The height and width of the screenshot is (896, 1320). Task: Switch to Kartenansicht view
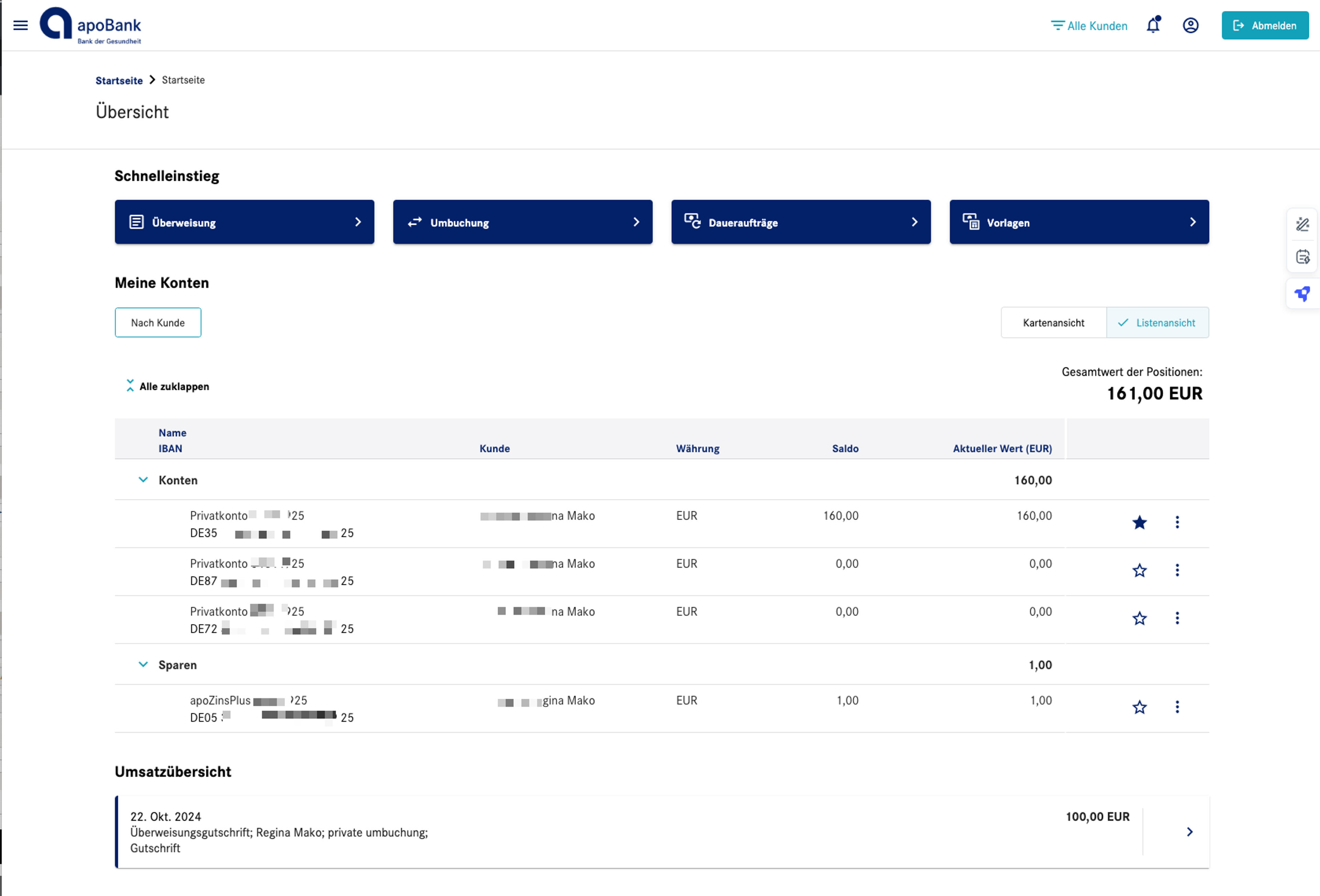click(1054, 322)
